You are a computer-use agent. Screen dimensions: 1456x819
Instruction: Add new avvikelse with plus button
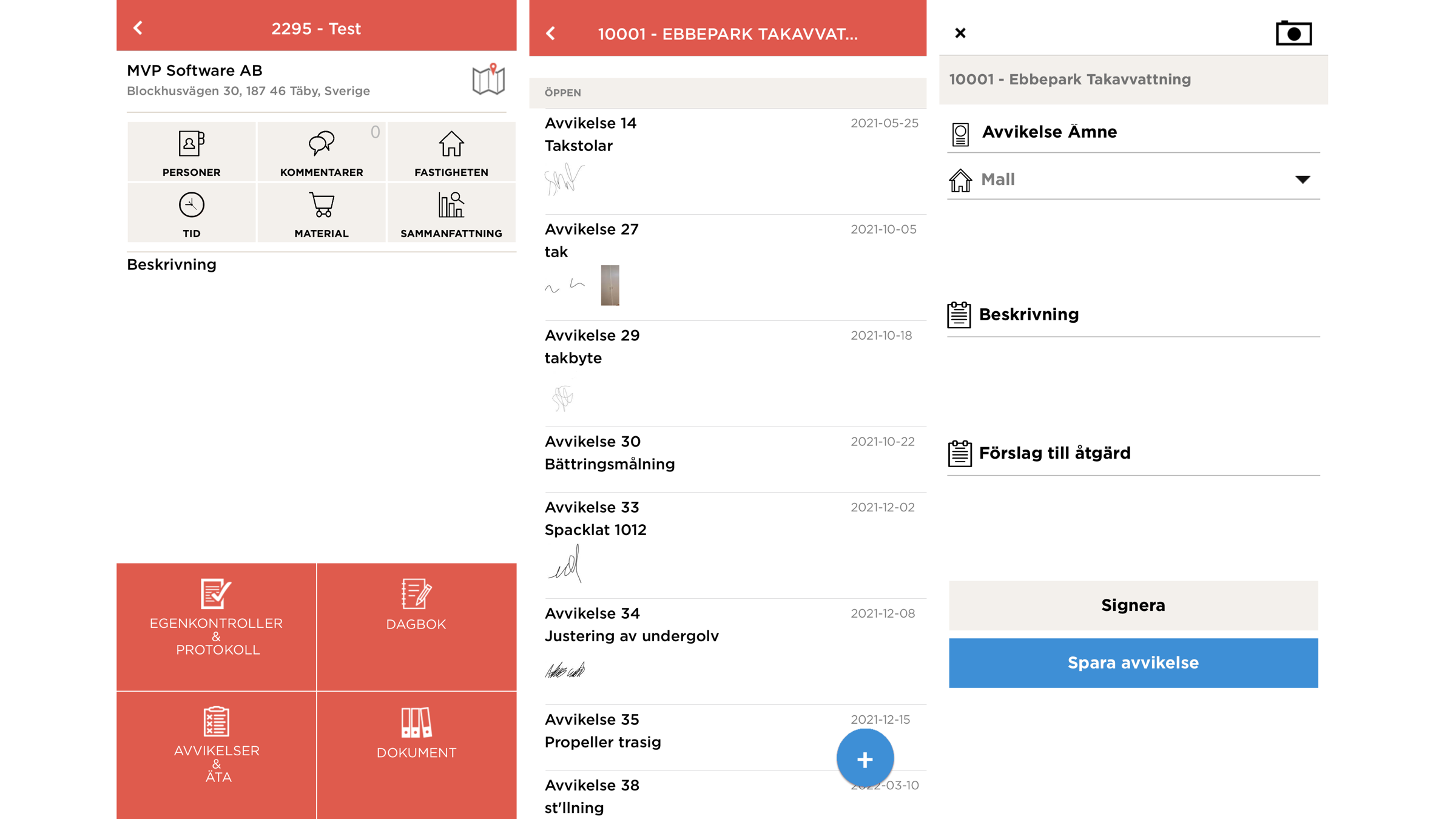[x=864, y=758]
